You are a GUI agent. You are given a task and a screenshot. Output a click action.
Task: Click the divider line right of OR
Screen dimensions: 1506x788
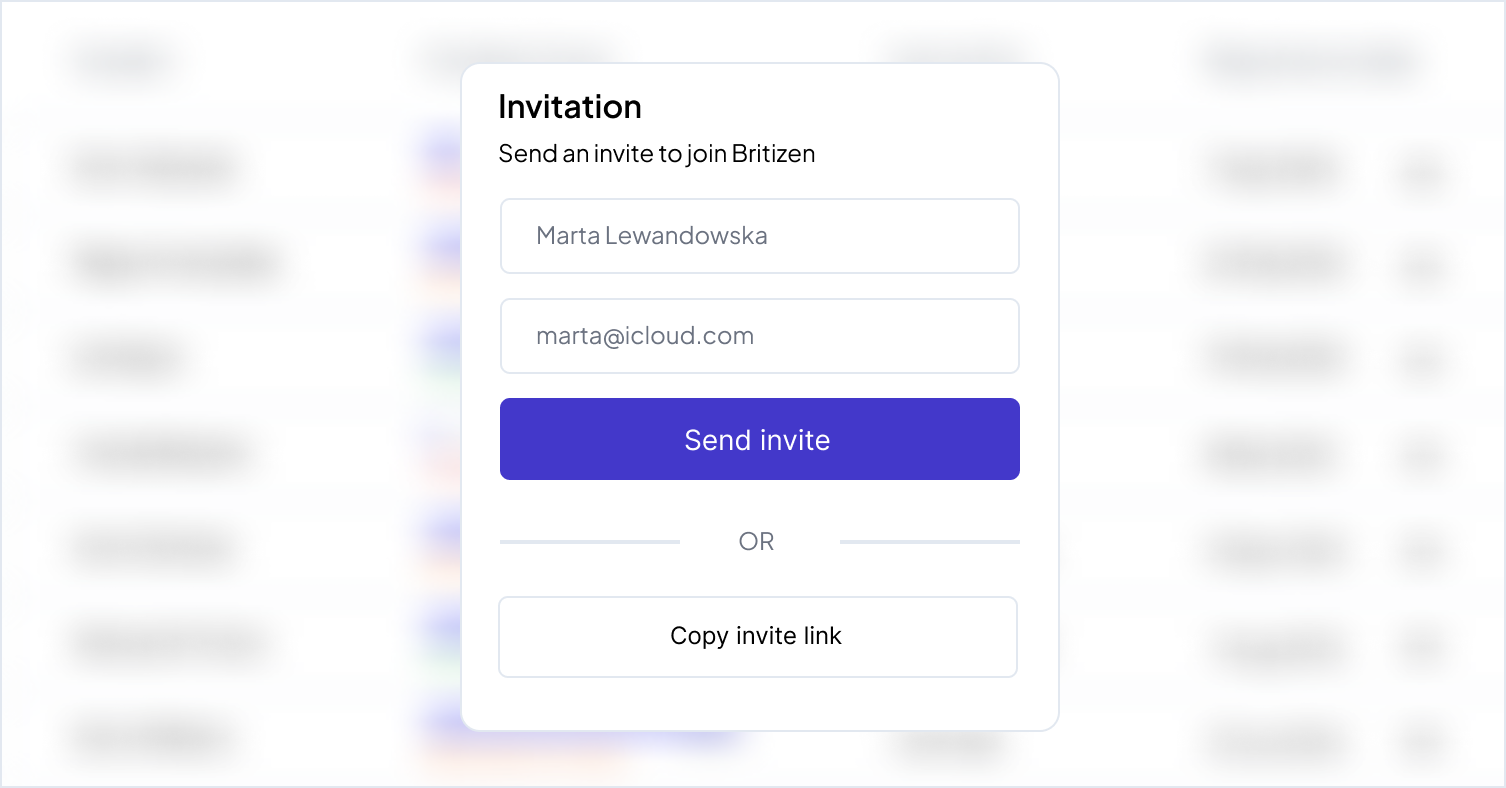(x=930, y=542)
